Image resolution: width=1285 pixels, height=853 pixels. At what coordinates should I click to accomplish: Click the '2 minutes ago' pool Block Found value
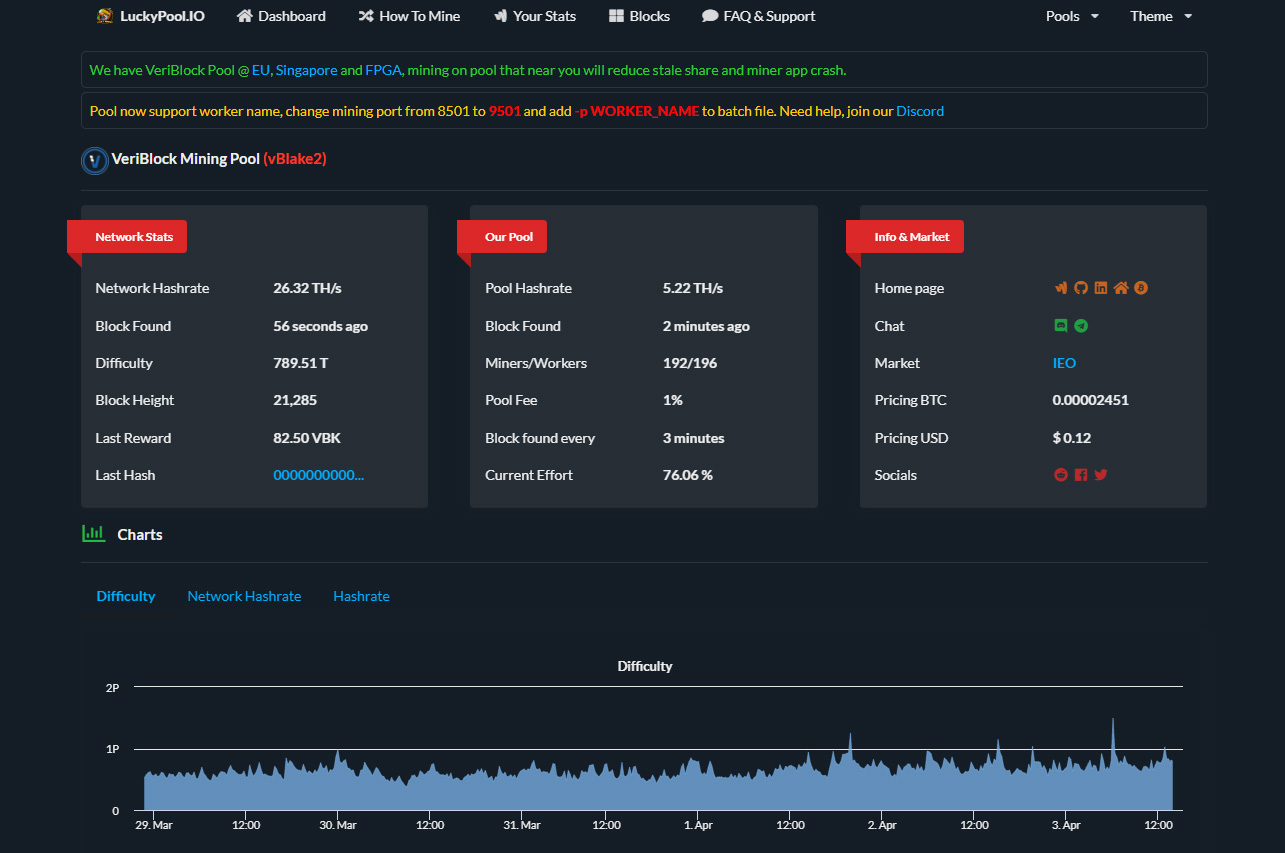(706, 326)
